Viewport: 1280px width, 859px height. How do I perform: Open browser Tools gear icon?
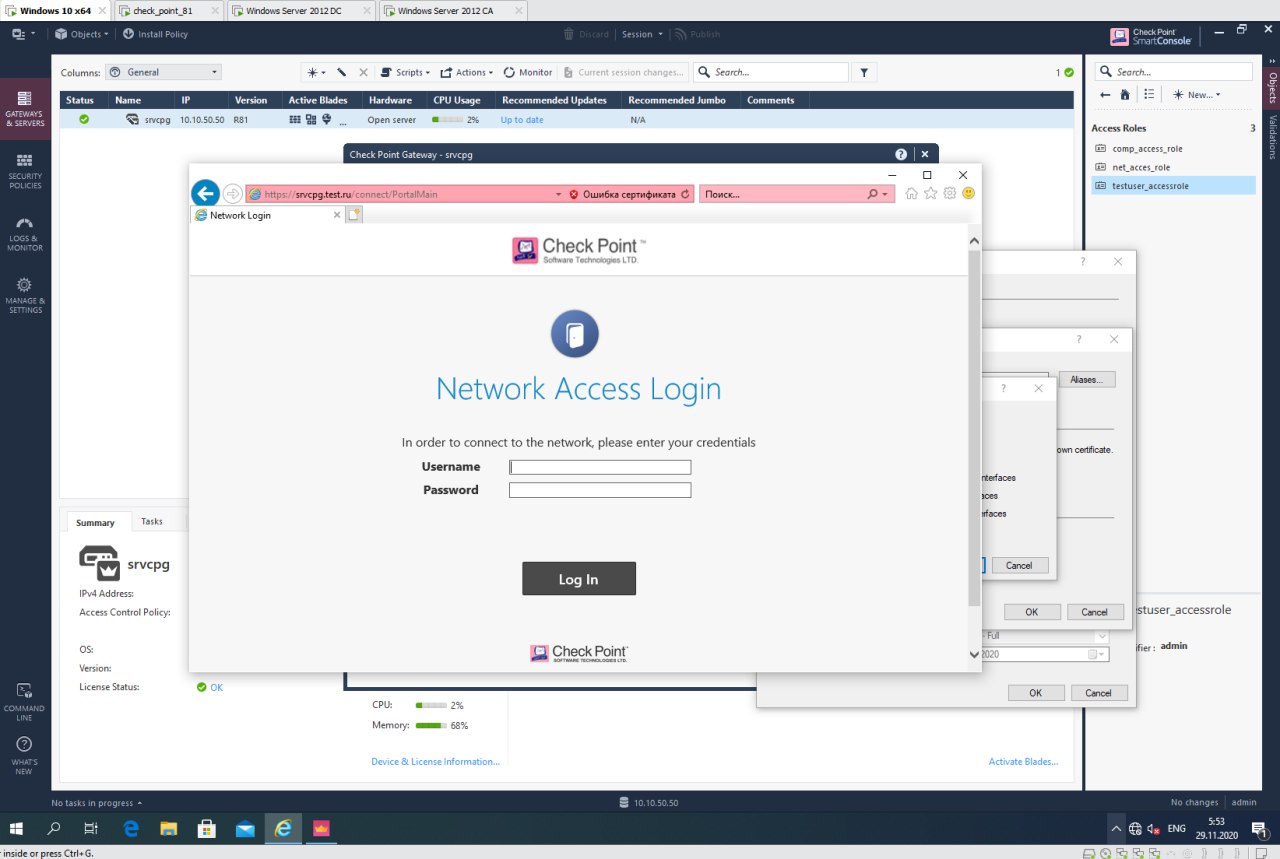(950, 193)
